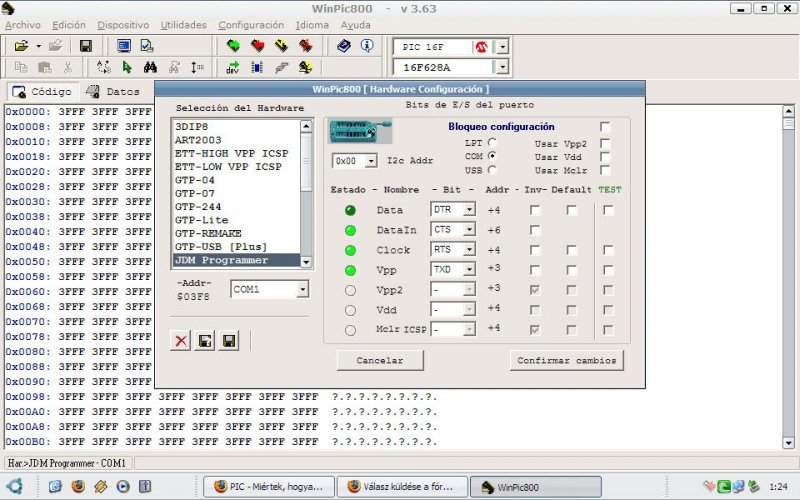Open the Edición menu
The width and height of the screenshot is (800, 500).
(x=69, y=25)
